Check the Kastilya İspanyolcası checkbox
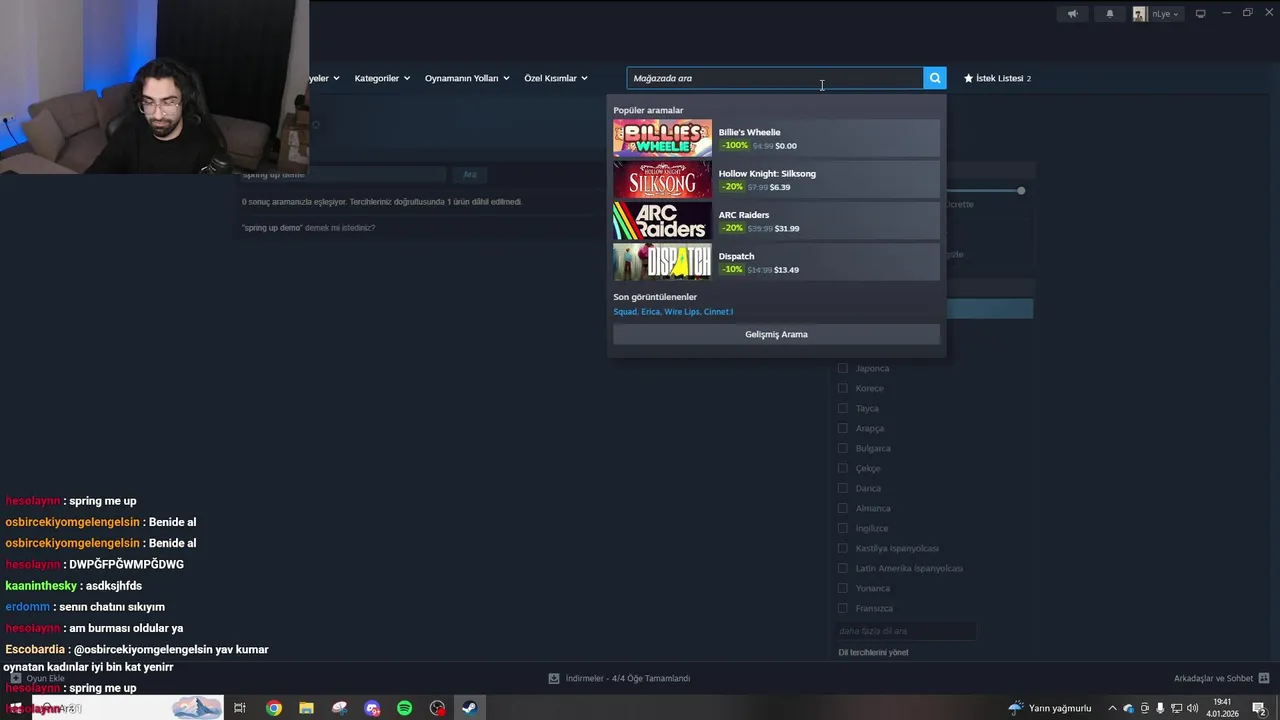This screenshot has width=1280, height=720. point(842,548)
